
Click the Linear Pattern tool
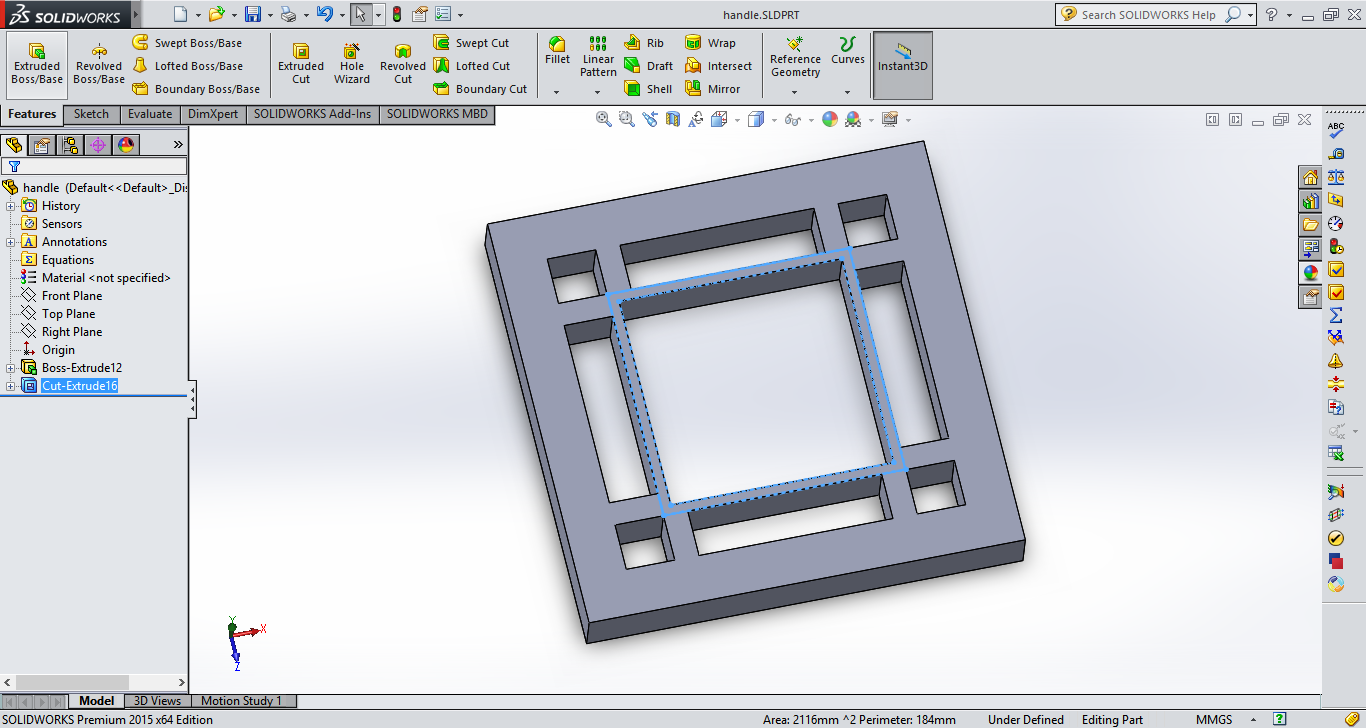click(x=598, y=57)
